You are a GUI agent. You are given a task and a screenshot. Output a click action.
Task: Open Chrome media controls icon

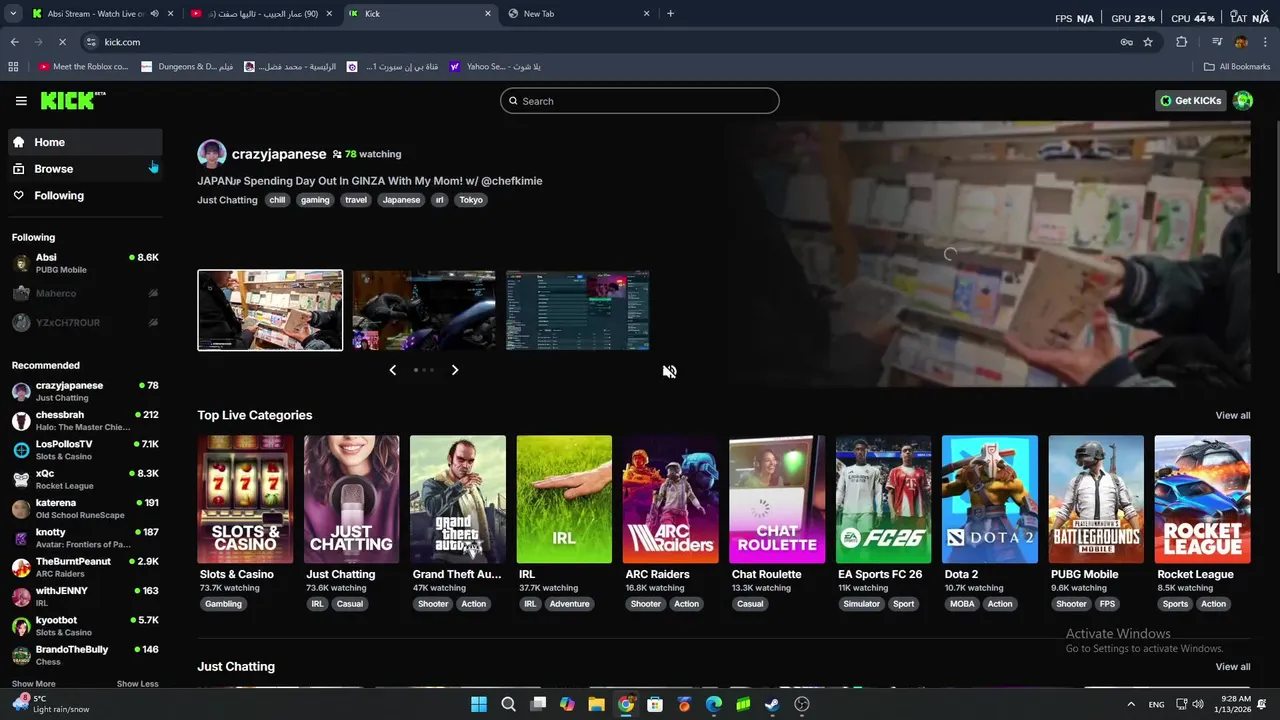tap(1217, 42)
